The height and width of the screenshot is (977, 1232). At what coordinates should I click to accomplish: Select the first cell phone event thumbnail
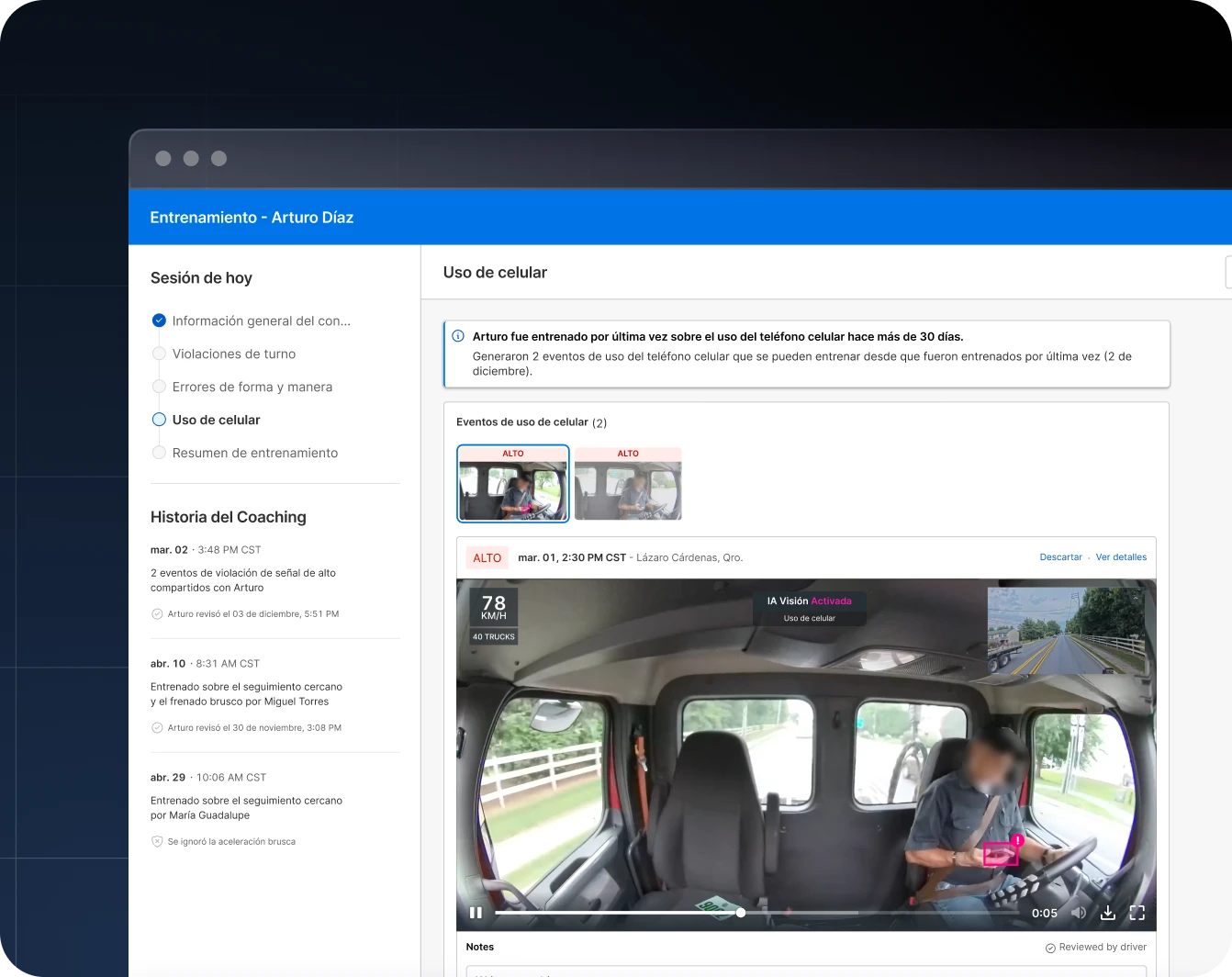coord(513,484)
